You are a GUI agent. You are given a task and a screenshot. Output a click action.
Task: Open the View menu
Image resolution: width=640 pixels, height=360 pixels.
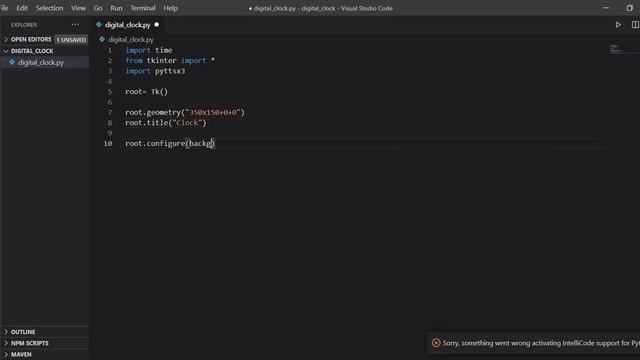78,8
